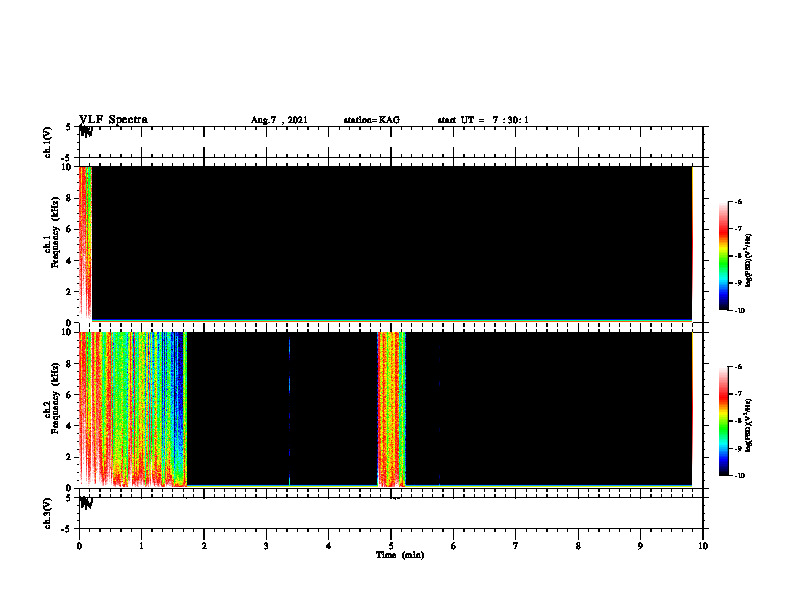This screenshot has height=612, width=792.
Task: Click the "ch.3(V)" axis label
Action: pyautogui.click(x=48, y=513)
